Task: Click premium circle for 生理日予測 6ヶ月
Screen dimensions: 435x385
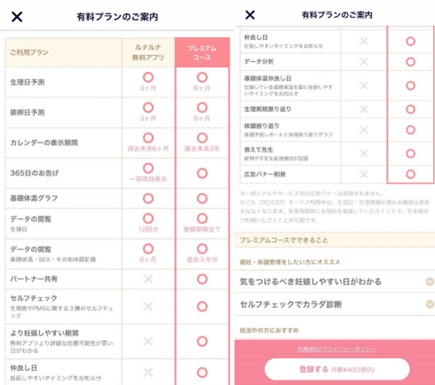Action: [x=202, y=77]
